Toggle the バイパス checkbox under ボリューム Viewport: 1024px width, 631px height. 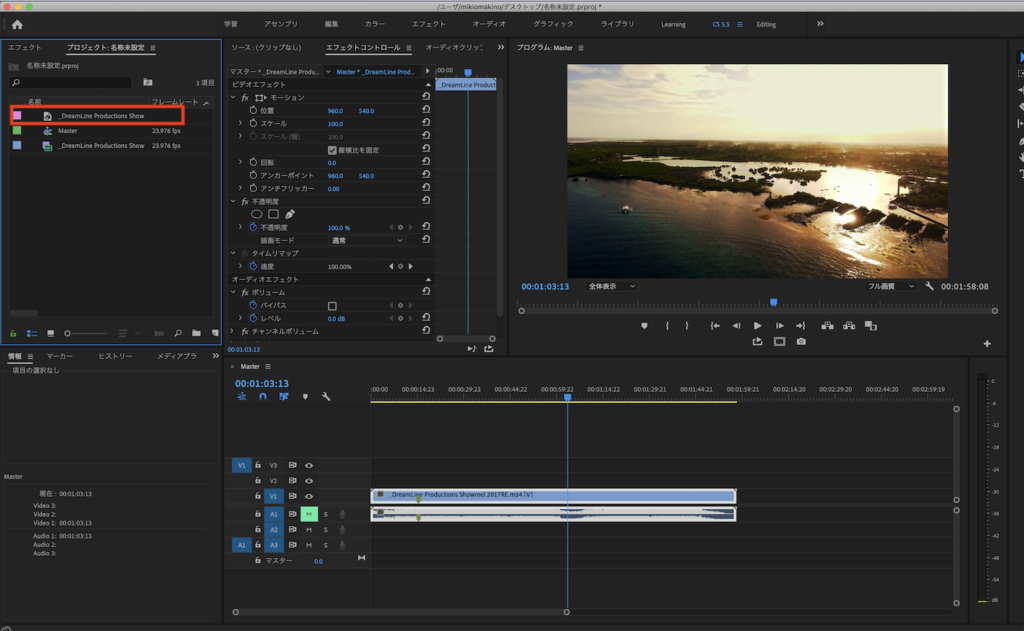(x=333, y=305)
